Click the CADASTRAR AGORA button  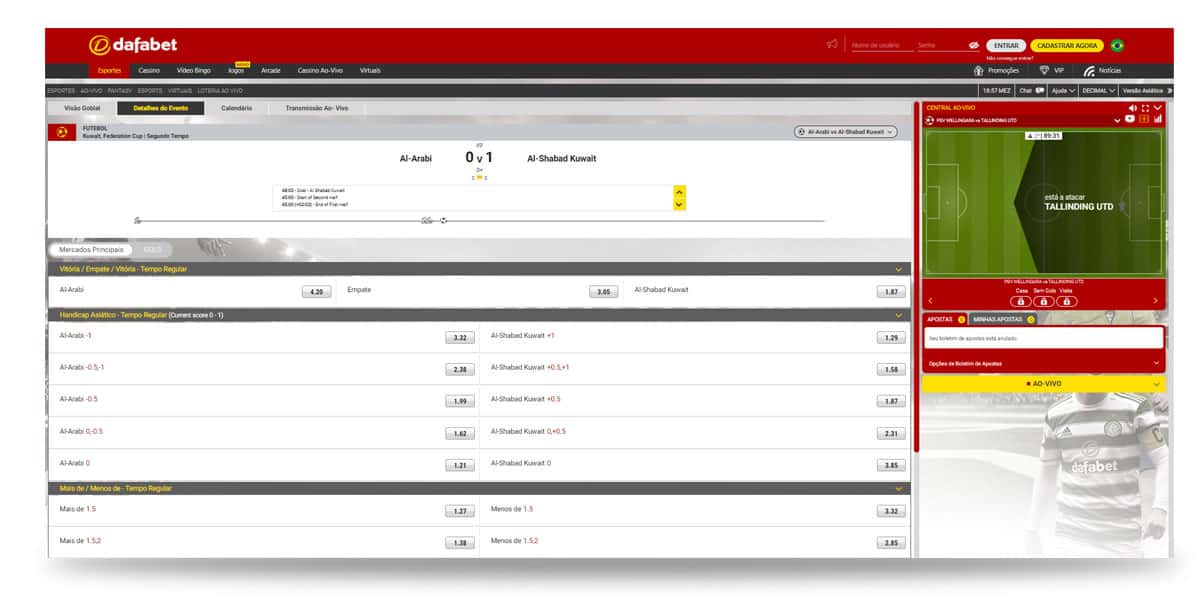pos(1067,46)
